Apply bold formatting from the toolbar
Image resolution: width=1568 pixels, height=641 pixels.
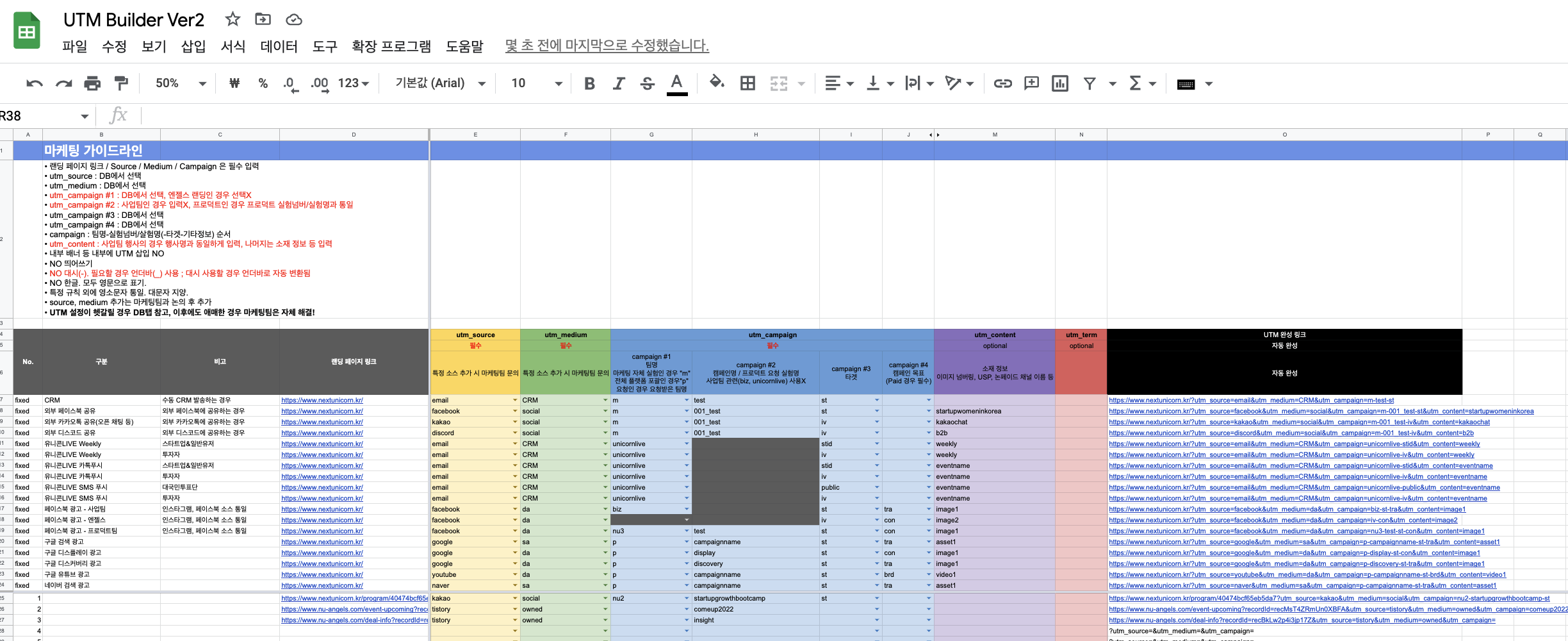click(589, 83)
